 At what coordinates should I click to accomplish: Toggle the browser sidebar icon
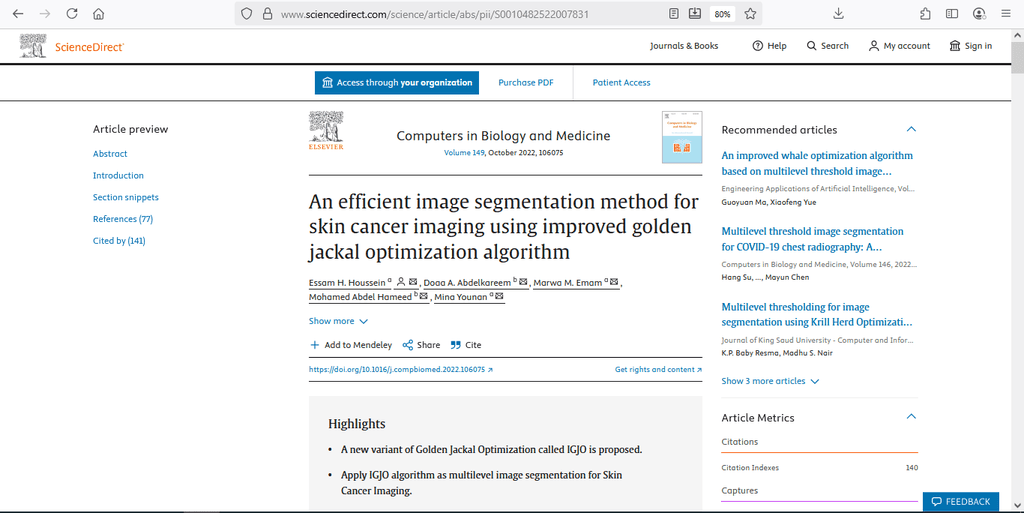[x=952, y=14]
